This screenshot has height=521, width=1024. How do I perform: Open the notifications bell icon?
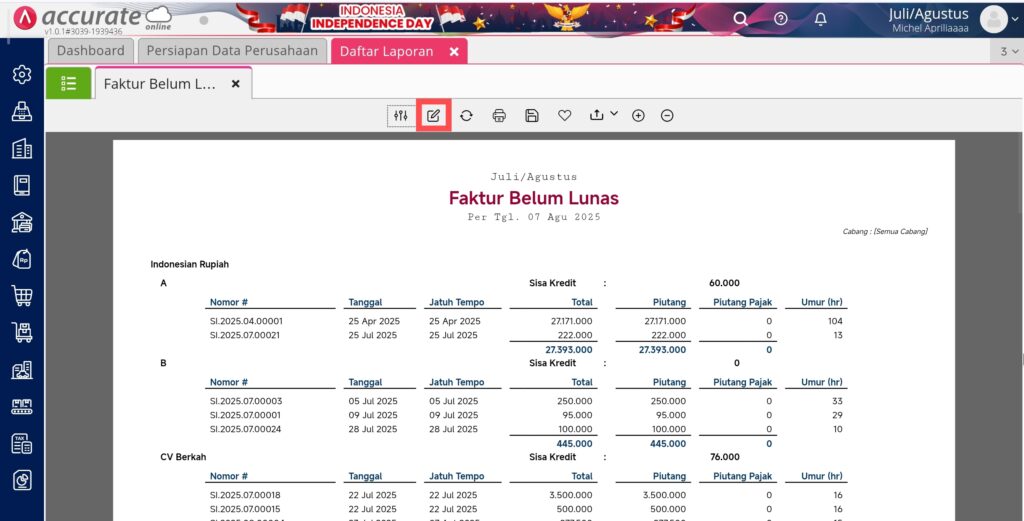(820, 19)
